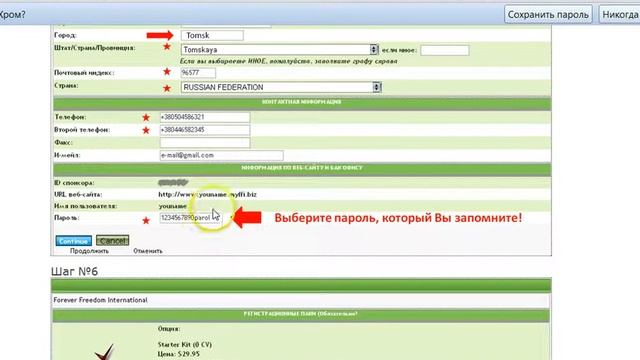Click the 'Шаг №6' heading
640x360 pixels.
[x=74, y=271]
